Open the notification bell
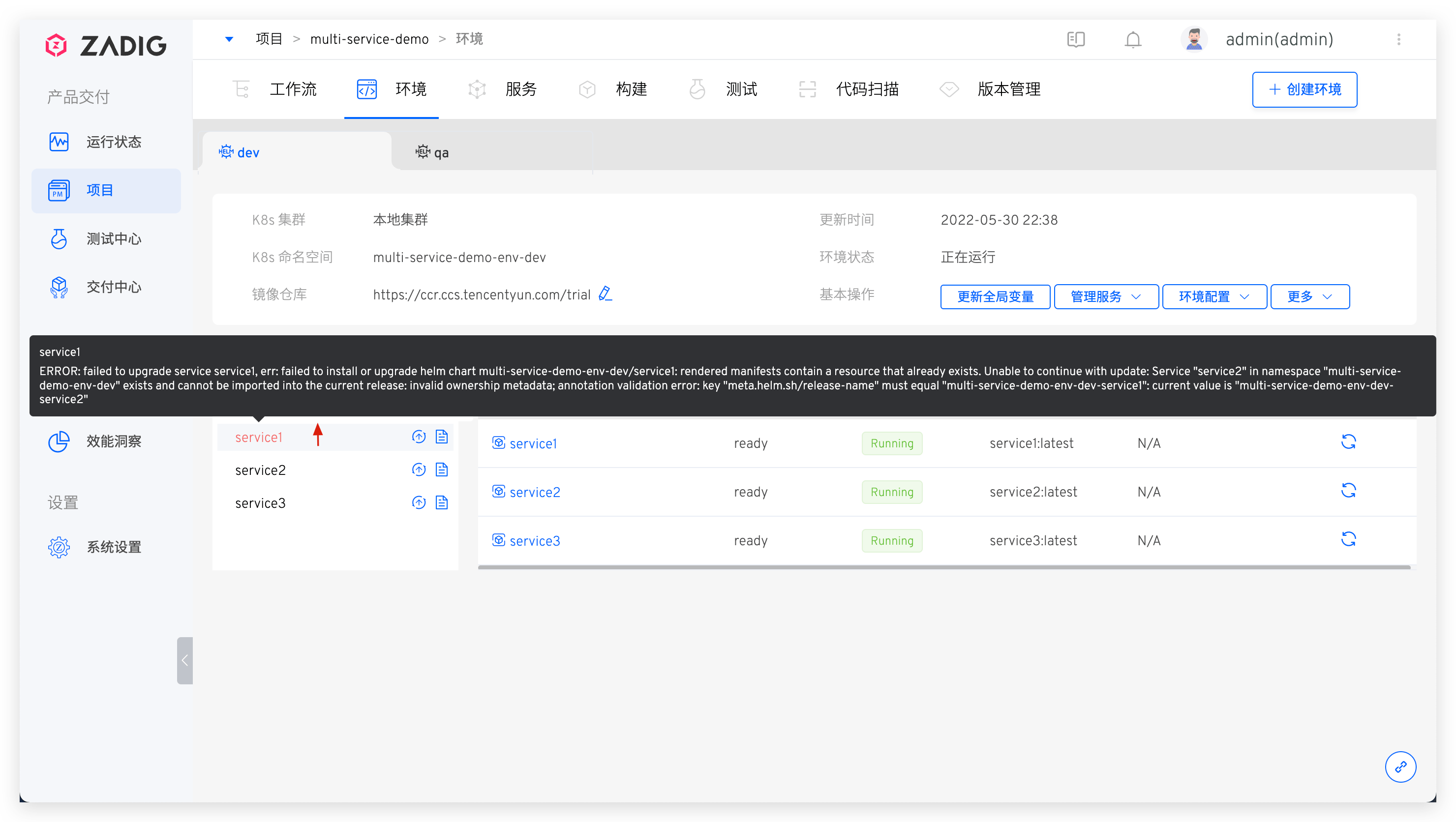This screenshot has width=1456, height=822. coord(1133,39)
